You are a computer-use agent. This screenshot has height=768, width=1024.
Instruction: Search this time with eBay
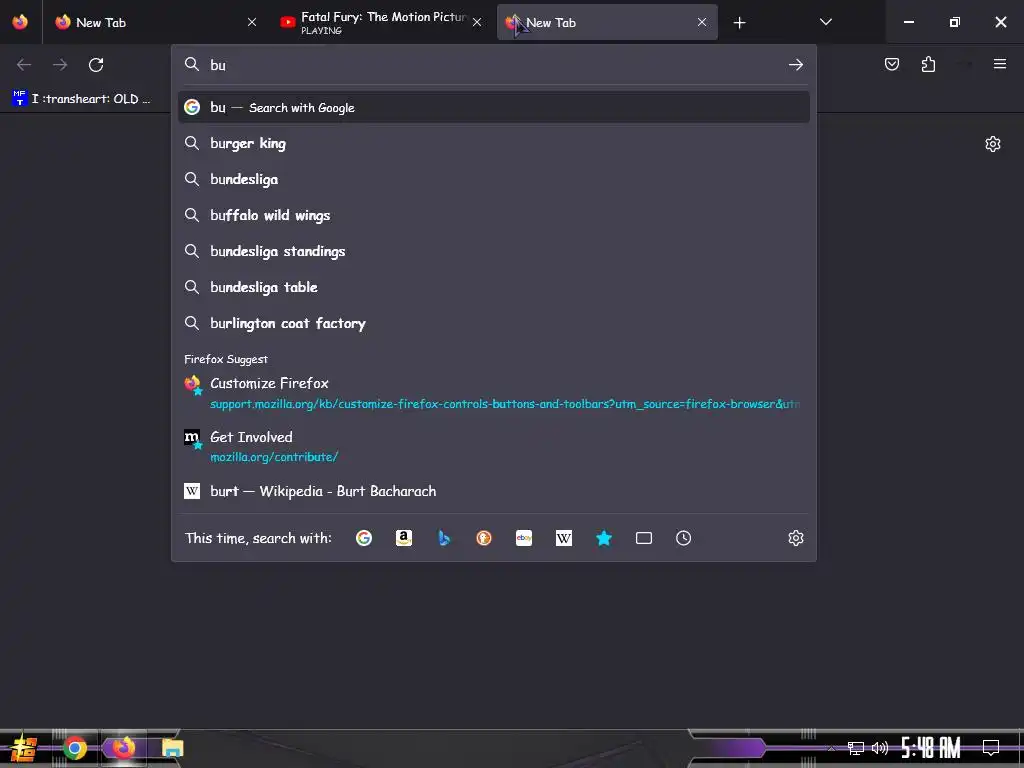(x=524, y=537)
